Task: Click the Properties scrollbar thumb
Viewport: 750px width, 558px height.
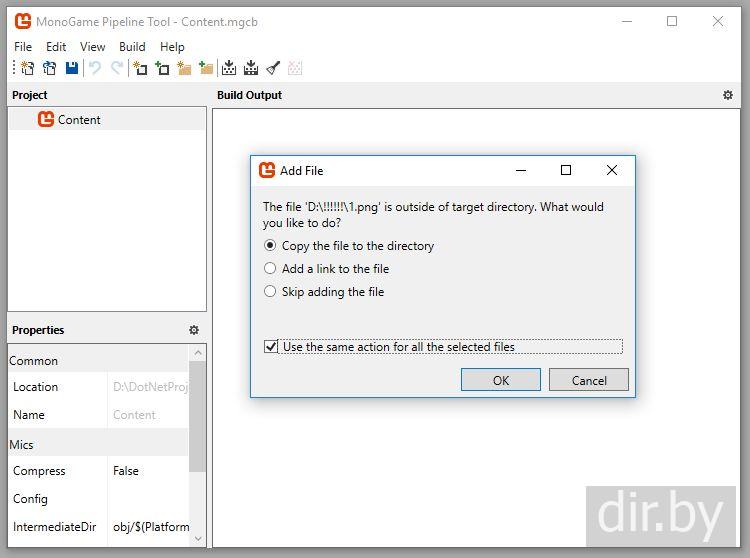Action: coord(198,416)
